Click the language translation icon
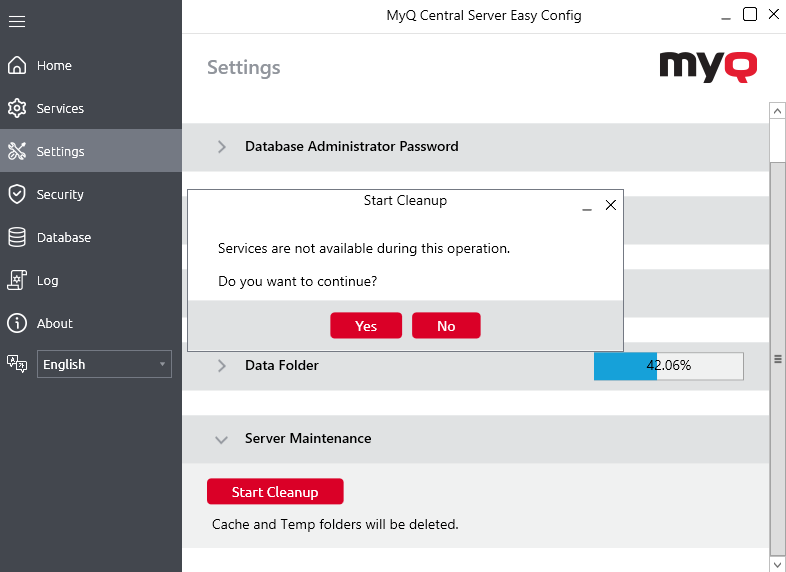The image size is (786, 572). 16,364
